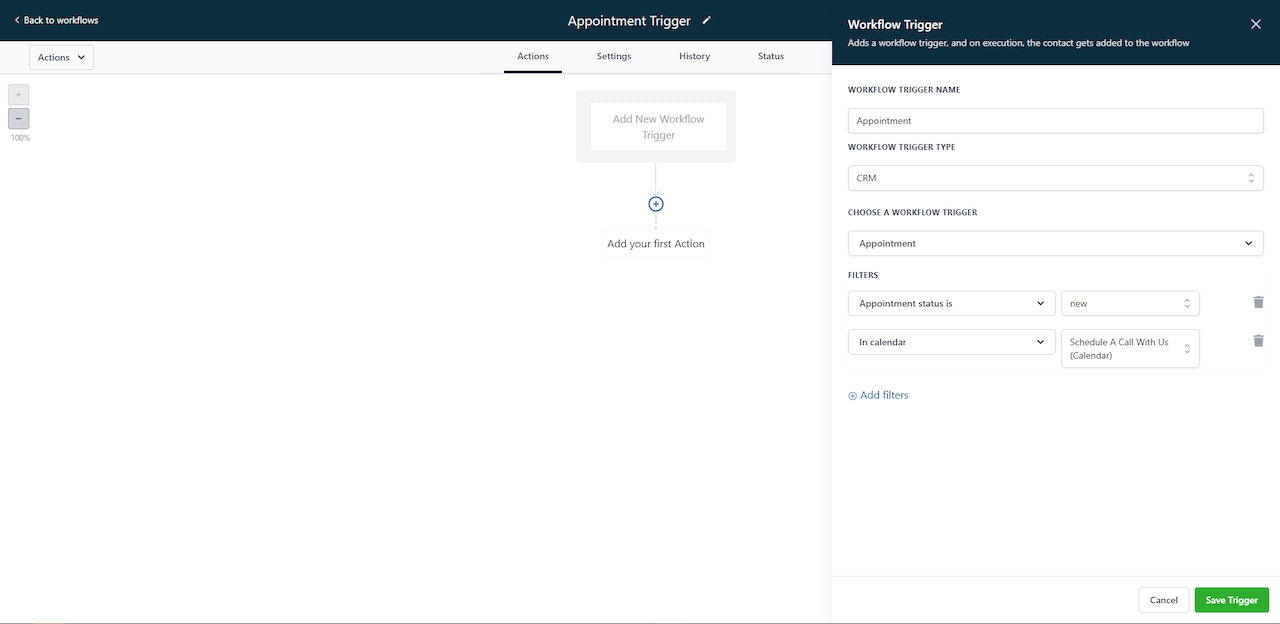Open the Choose a Workflow Trigger dropdown
Screen dimensions: 1280x624
point(1056,243)
